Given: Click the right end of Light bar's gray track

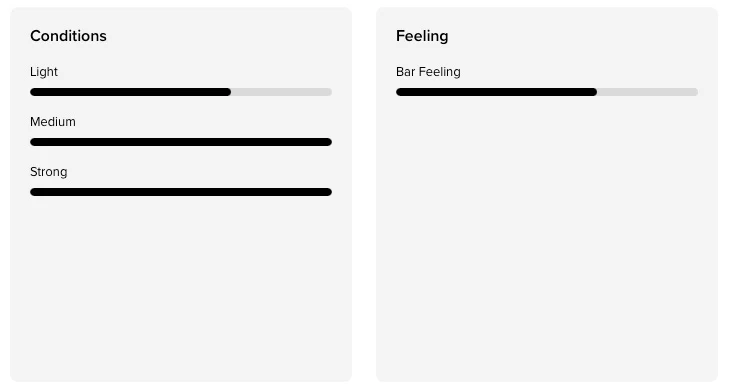Looking at the screenshot, I should coord(330,92).
